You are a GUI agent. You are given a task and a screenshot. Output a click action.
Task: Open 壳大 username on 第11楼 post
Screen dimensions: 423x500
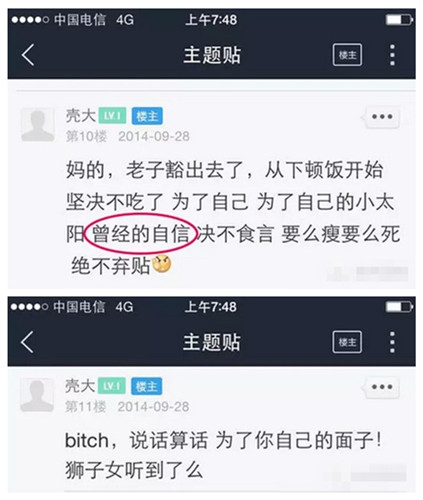(80, 386)
